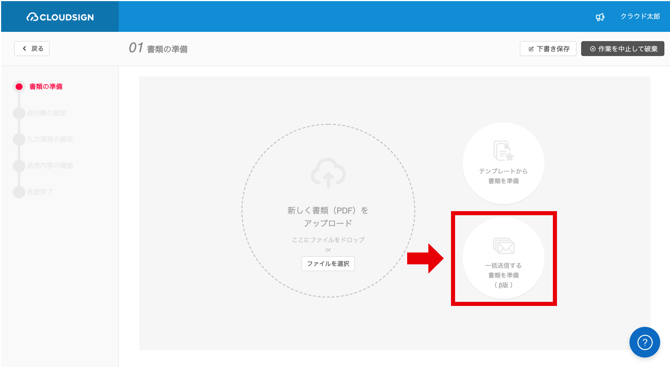Open the blue help question mark button
670x368 pixels.
pos(644,342)
